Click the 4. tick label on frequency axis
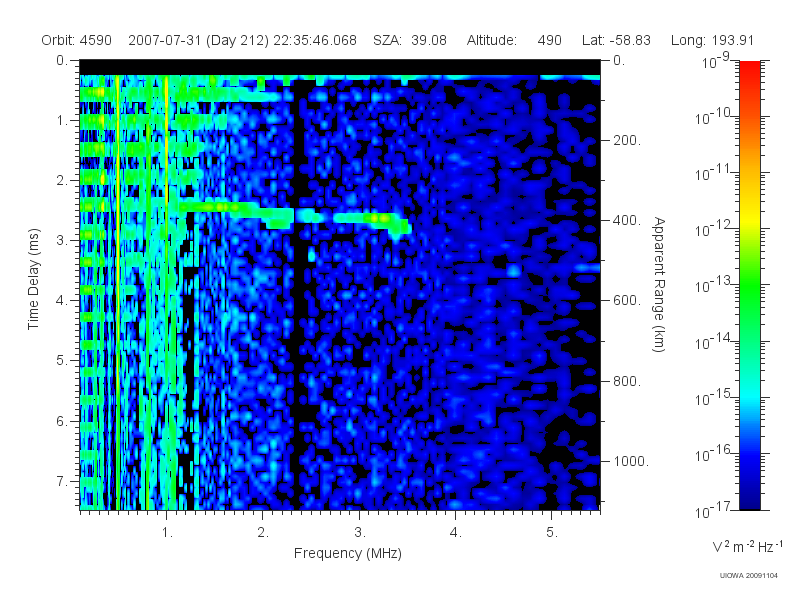This screenshot has width=800, height=600. click(456, 533)
